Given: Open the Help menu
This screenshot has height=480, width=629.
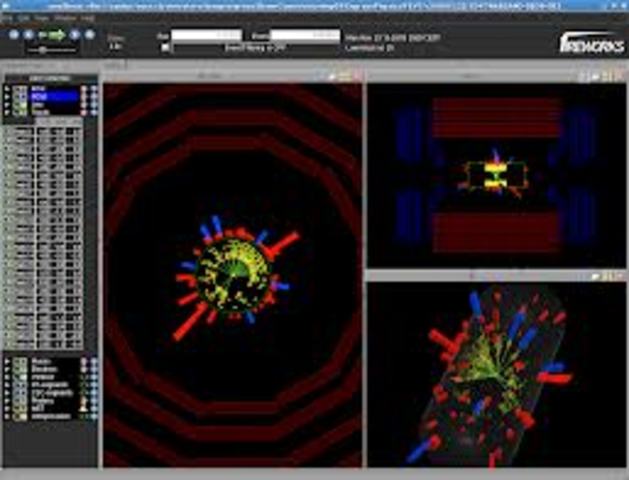Looking at the screenshot, I should tap(87, 18).
